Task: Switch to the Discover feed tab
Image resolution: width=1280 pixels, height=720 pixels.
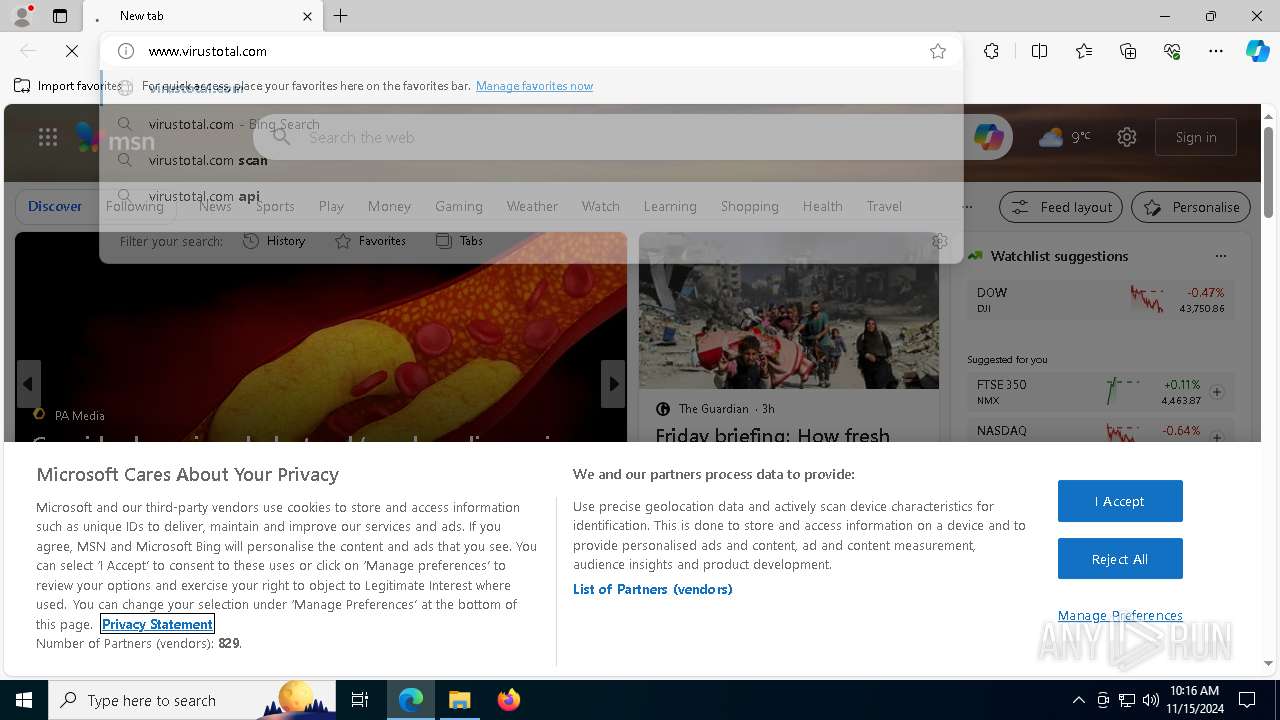Action: pos(55,206)
